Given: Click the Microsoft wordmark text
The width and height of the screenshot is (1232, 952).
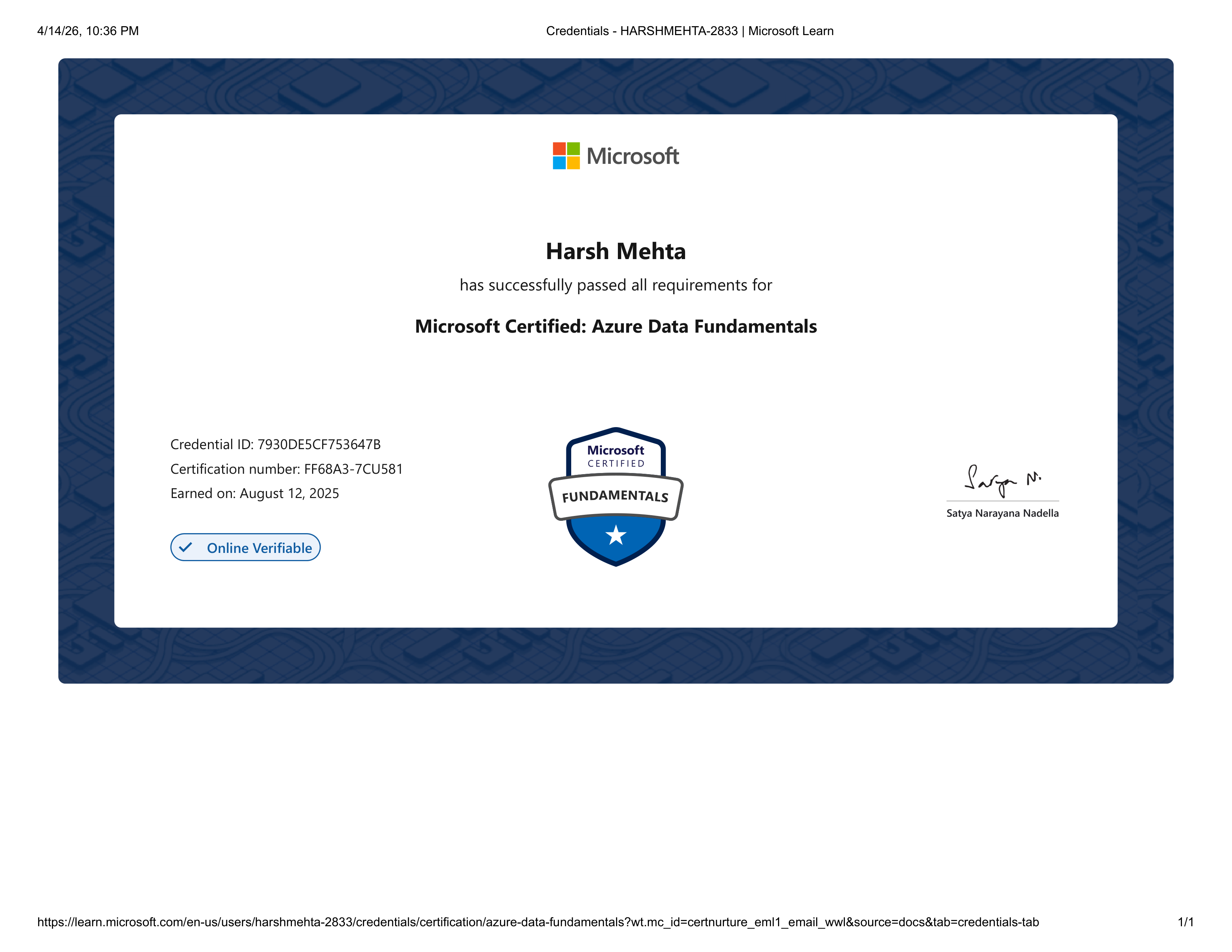Looking at the screenshot, I should pos(633,156).
